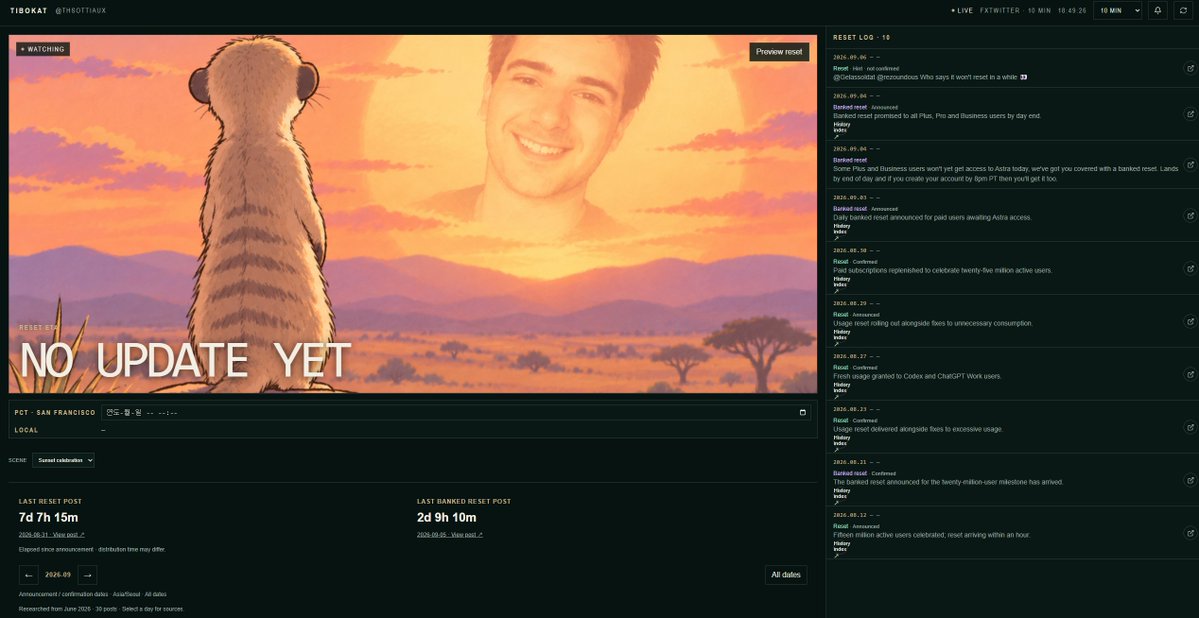Viewport: 1199px width, 618px height.
Task: Open external link for 'Banked reset promised' entry
Action: pyautogui.click(x=1190, y=114)
